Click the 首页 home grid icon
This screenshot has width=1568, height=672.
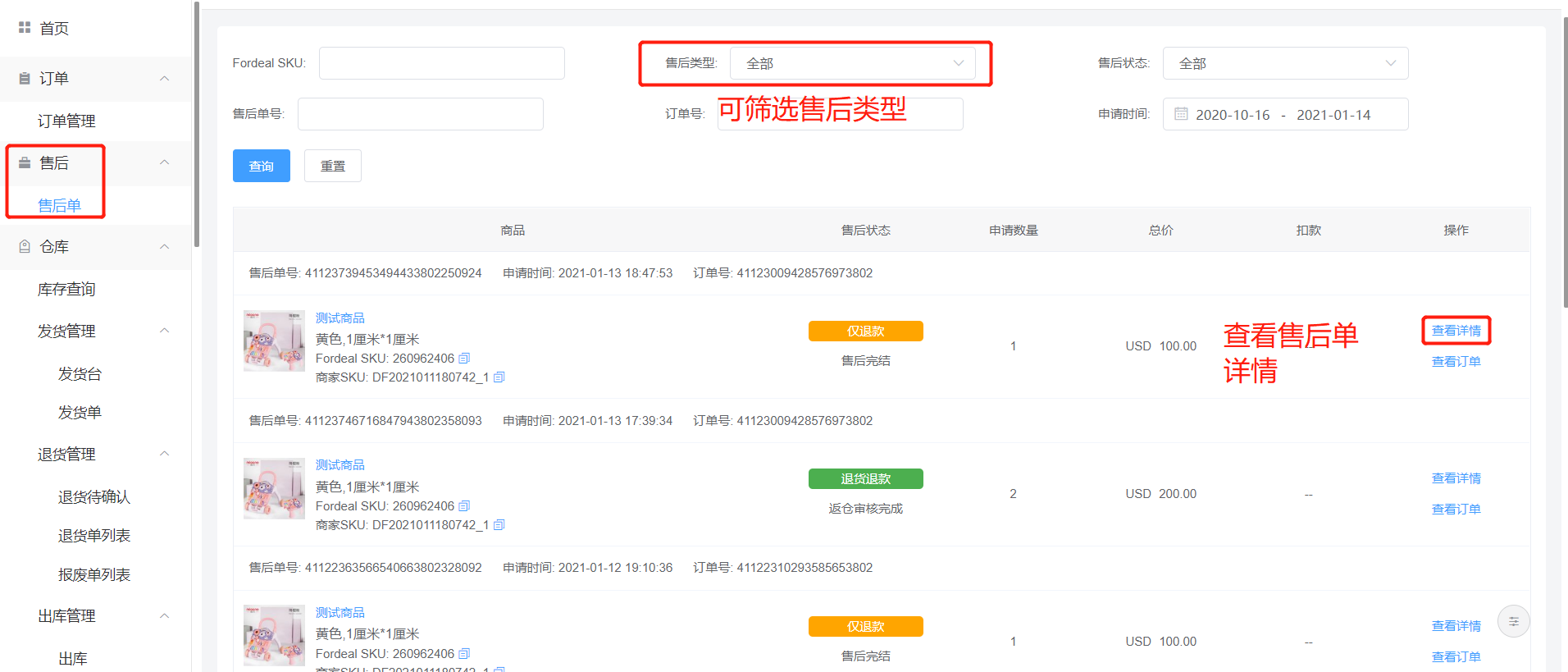25,28
